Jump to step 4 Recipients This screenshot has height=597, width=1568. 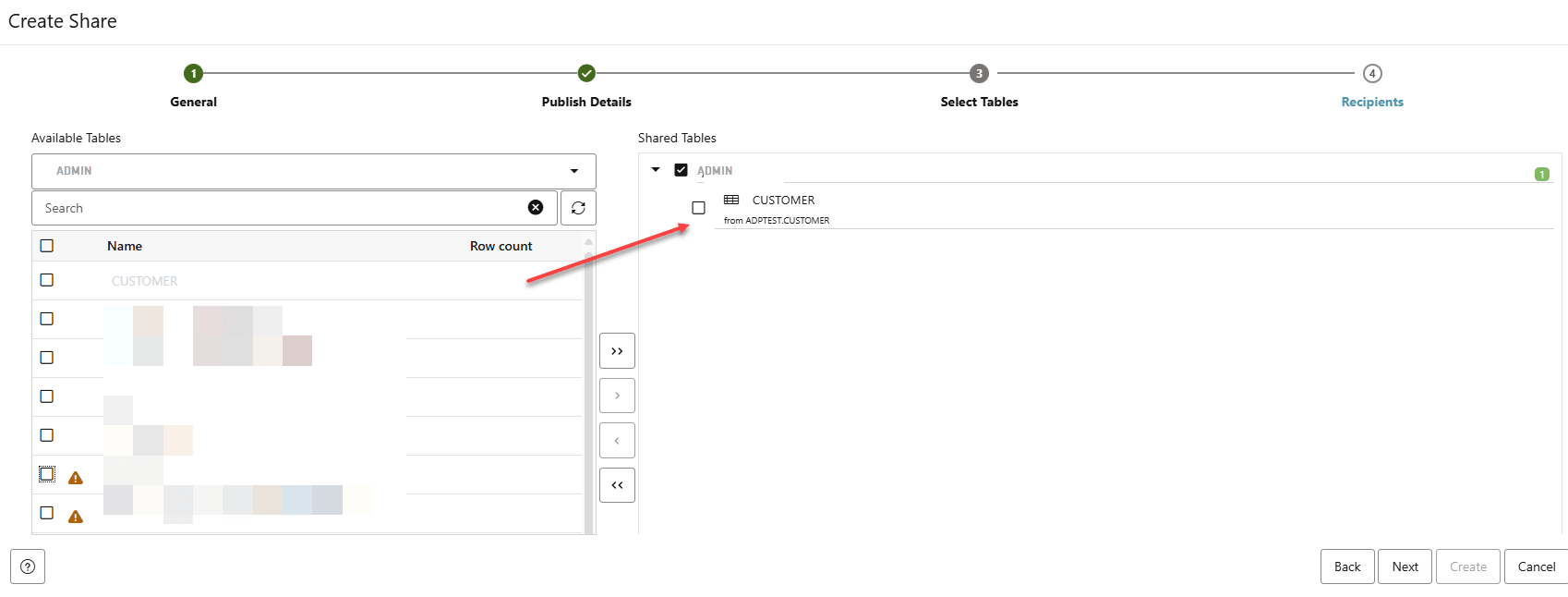(1372, 73)
